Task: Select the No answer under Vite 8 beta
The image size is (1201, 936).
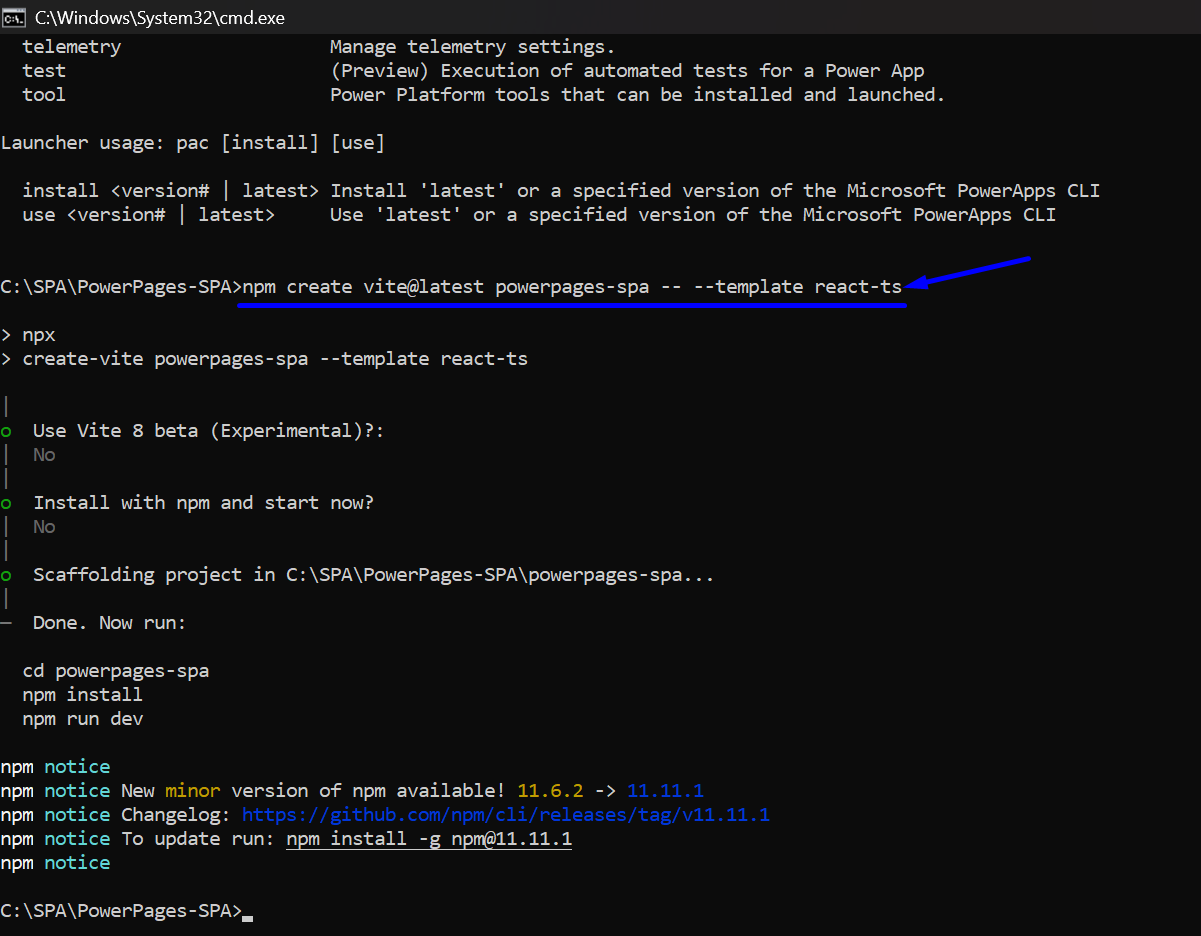Action: 44,455
